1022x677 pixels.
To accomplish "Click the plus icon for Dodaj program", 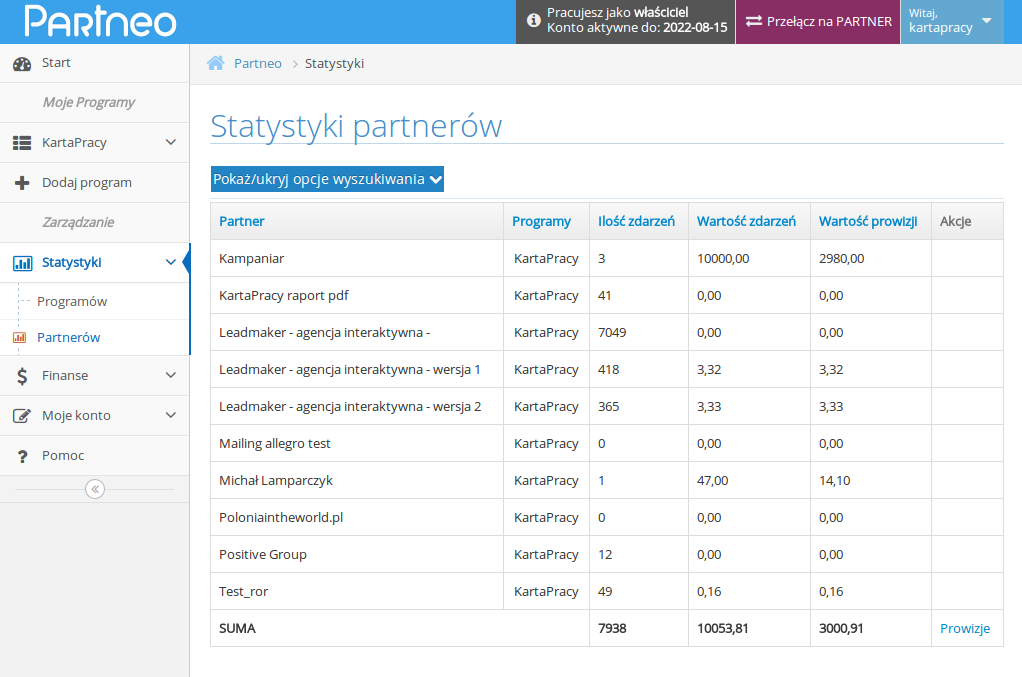I will click(22, 183).
